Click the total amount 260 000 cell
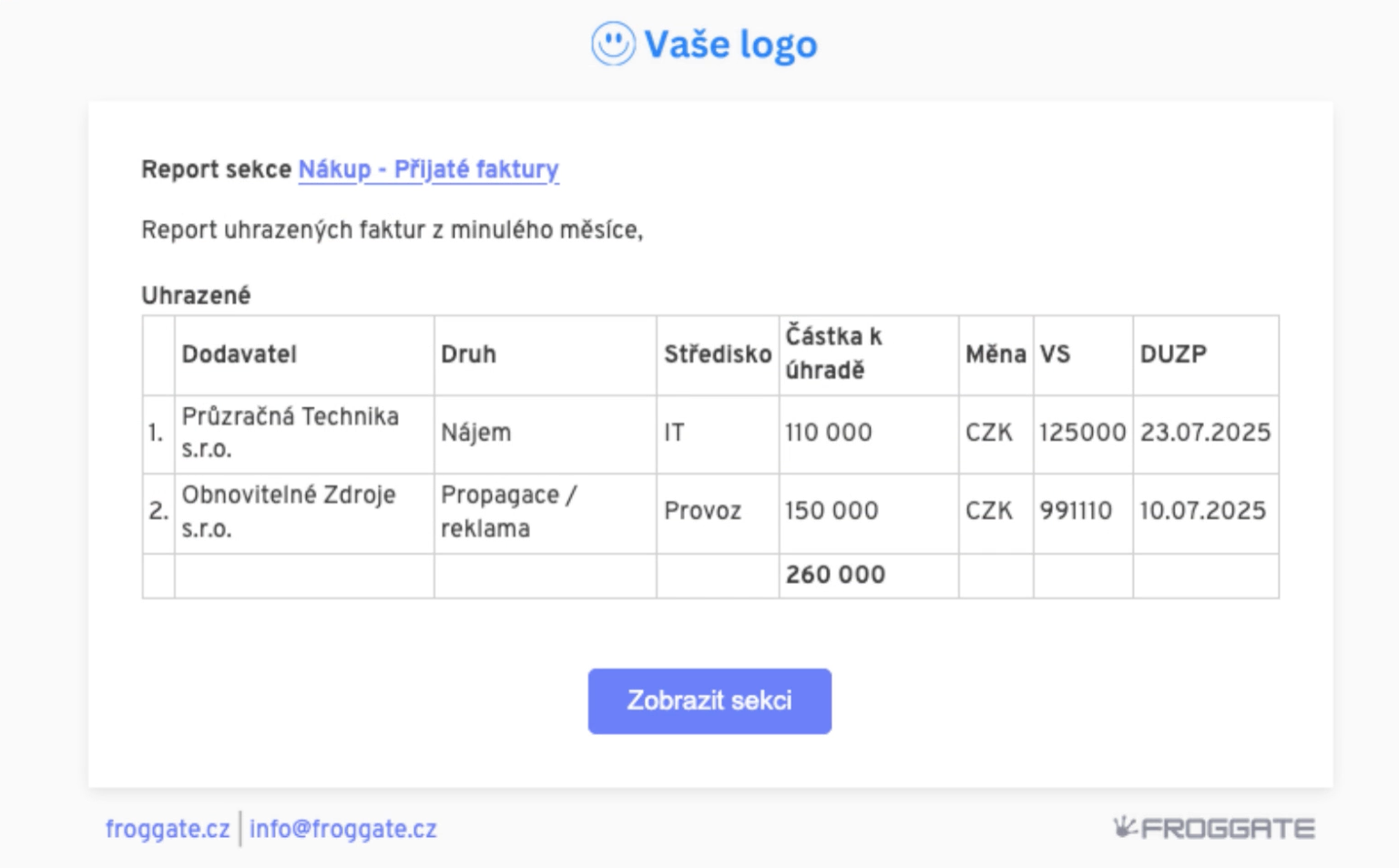Screen dimensions: 1399x868 (x=835, y=575)
